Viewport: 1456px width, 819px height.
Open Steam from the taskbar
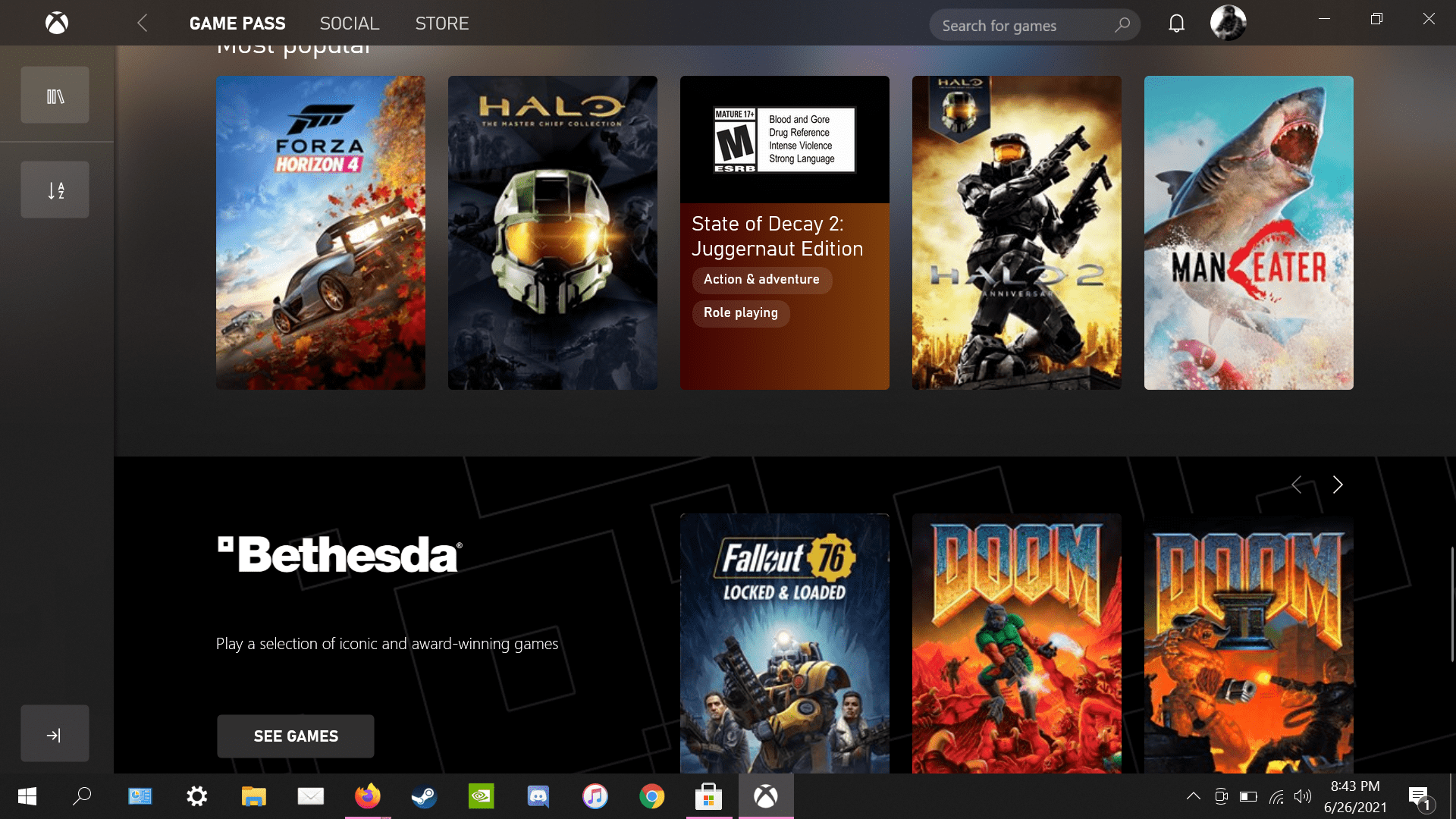(x=424, y=796)
